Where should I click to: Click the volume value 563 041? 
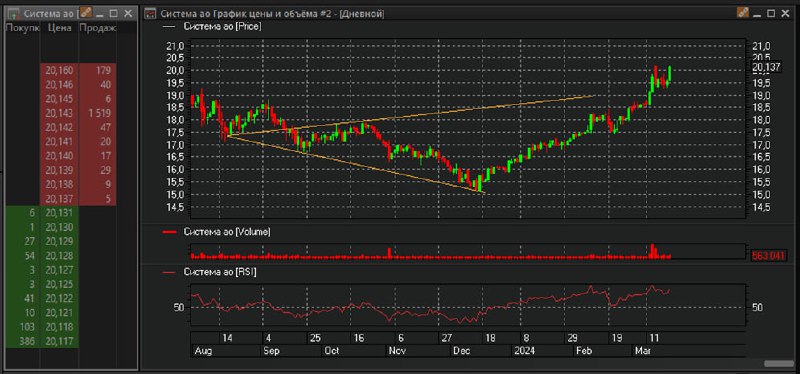coord(768,255)
